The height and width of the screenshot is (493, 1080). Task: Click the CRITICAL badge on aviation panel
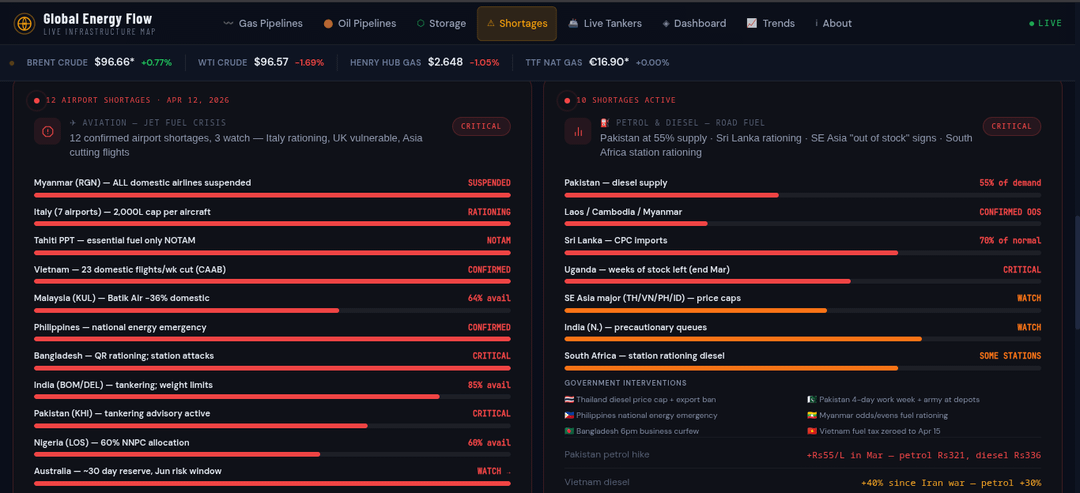[481, 126]
